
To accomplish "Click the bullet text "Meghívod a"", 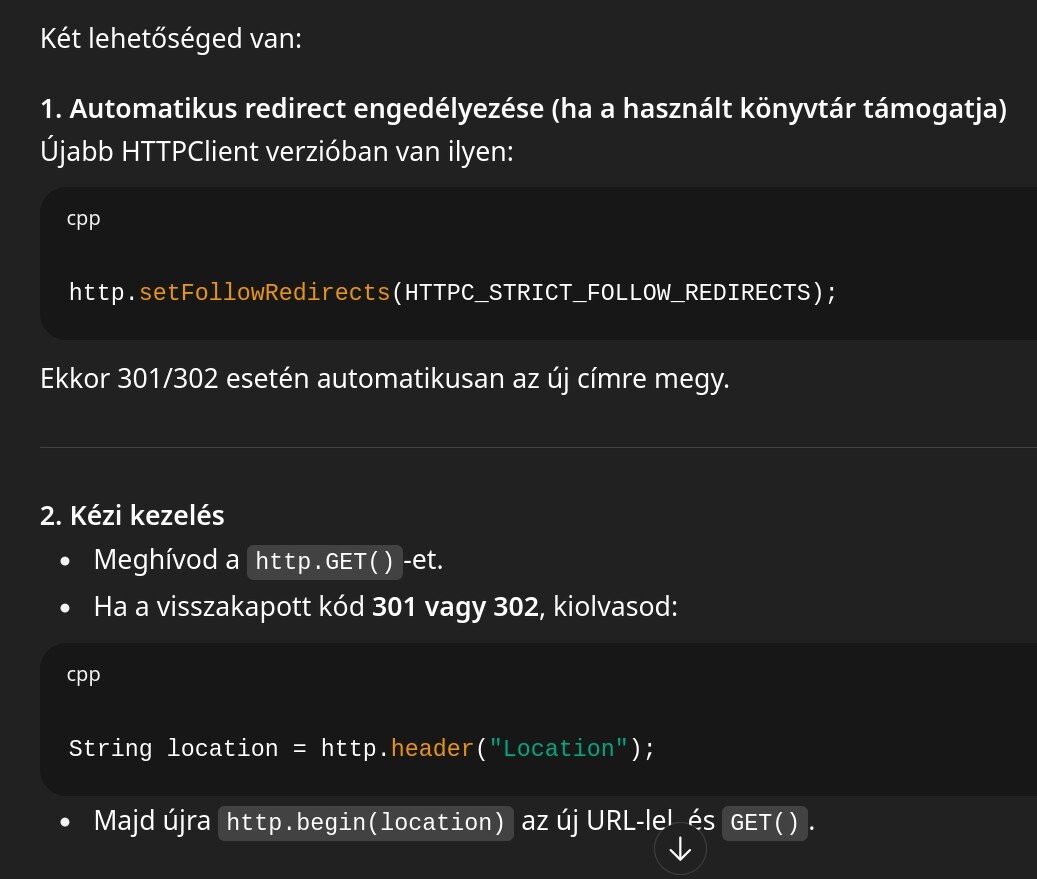I will tap(166, 560).
